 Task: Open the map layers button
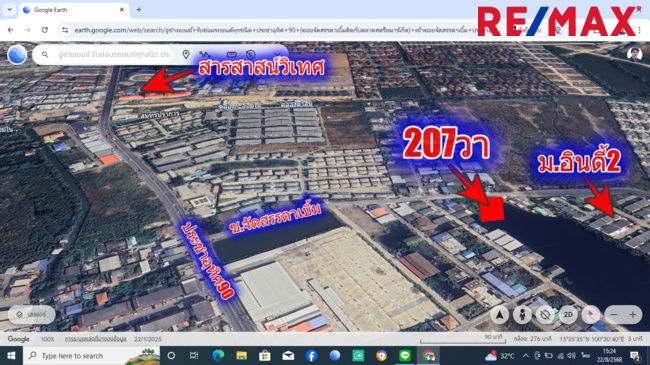pyautogui.click(x=32, y=314)
